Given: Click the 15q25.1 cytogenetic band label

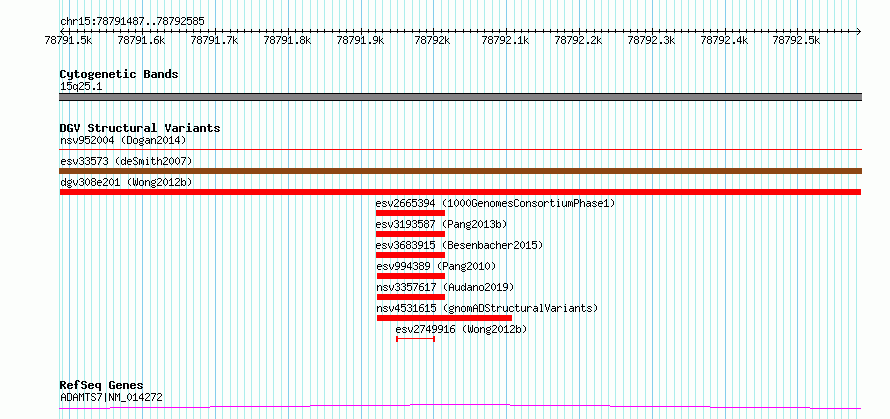Looking at the screenshot, I should coord(81,87).
